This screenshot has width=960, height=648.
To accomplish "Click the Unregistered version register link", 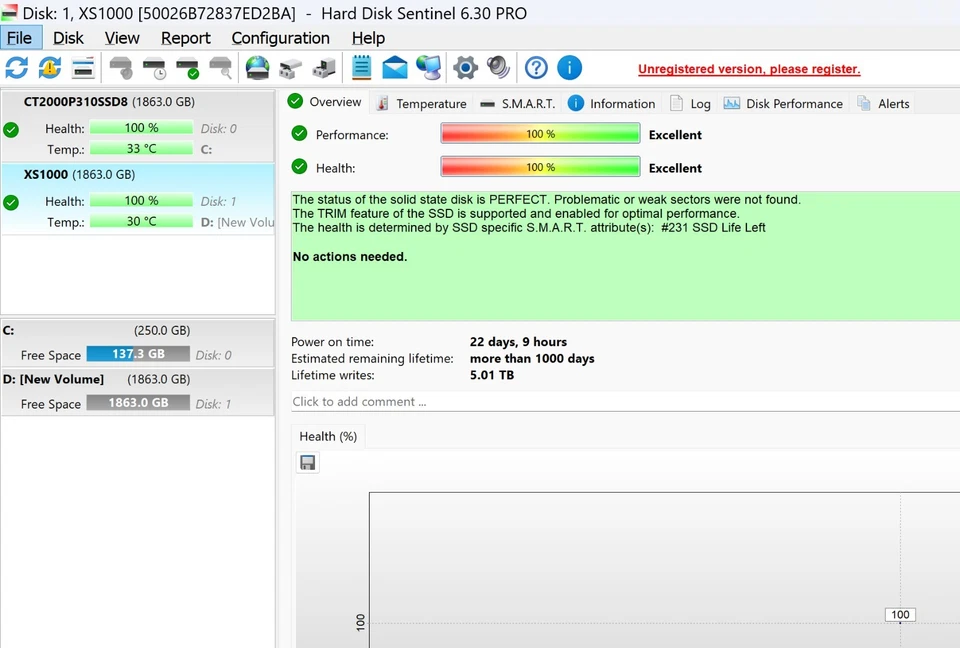I will click(749, 68).
